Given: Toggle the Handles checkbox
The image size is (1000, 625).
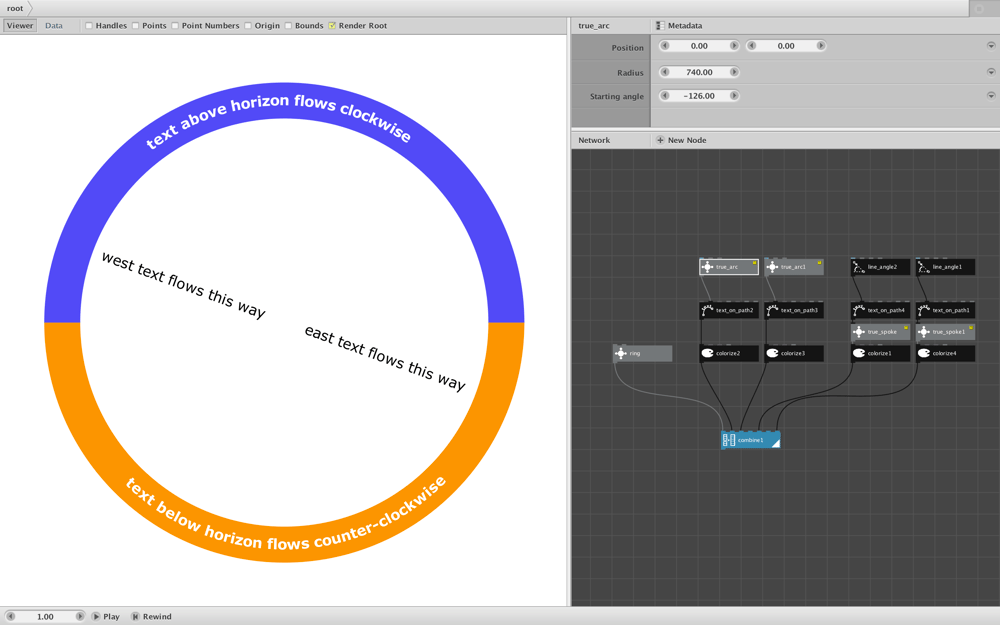Looking at the screenshot, I should tap(89, 26).
